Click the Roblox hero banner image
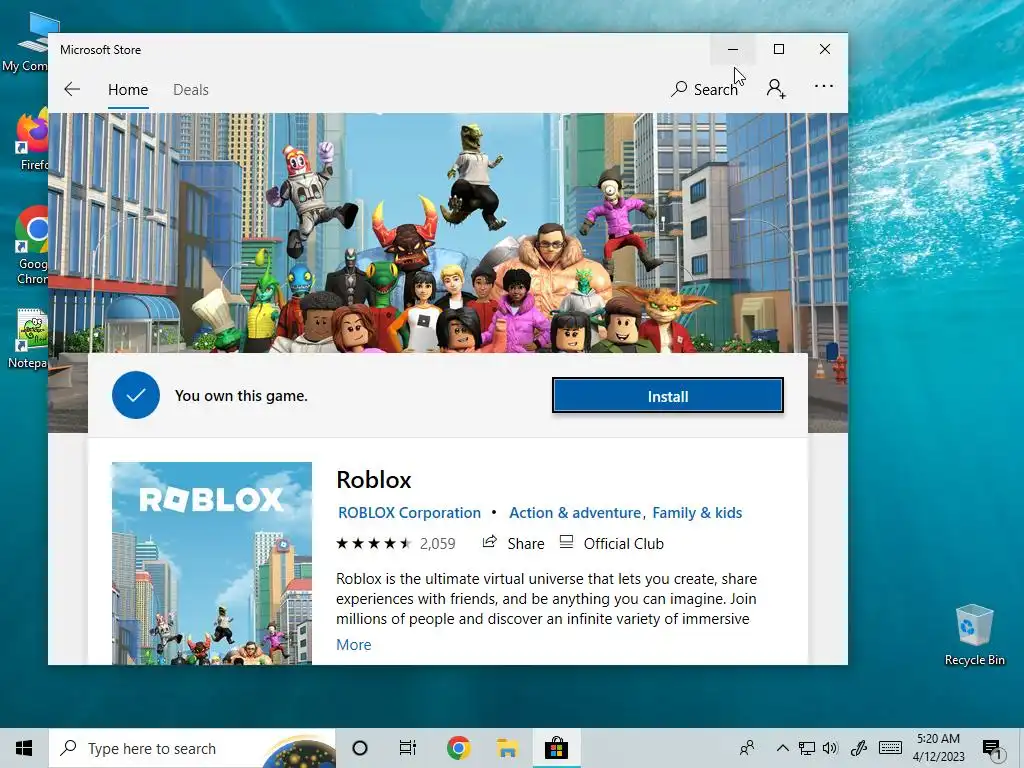Viewport: 1024px width, 768px height. (x=448, y=232)
